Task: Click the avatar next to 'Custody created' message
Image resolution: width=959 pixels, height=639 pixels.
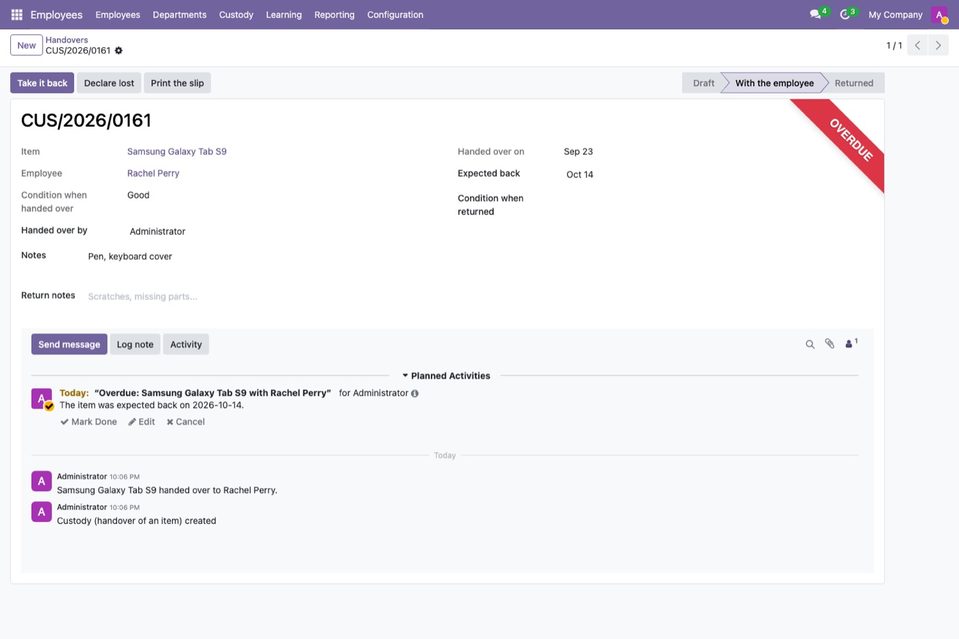Action: 42,512
